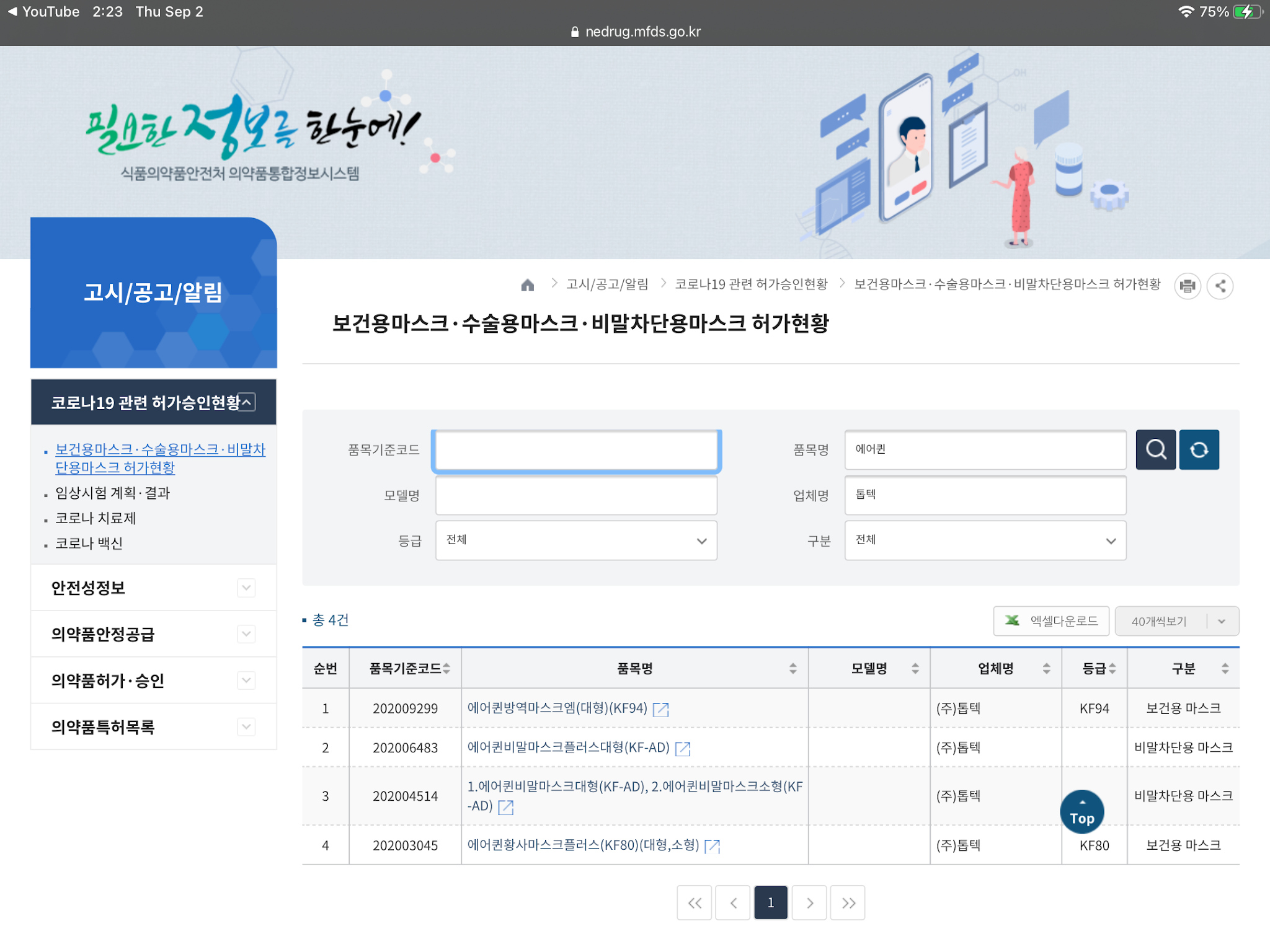This screenshot has height=952, width=1270.
Task: Tap the Wi-Fi status icon
Action: pos(1186,12)
